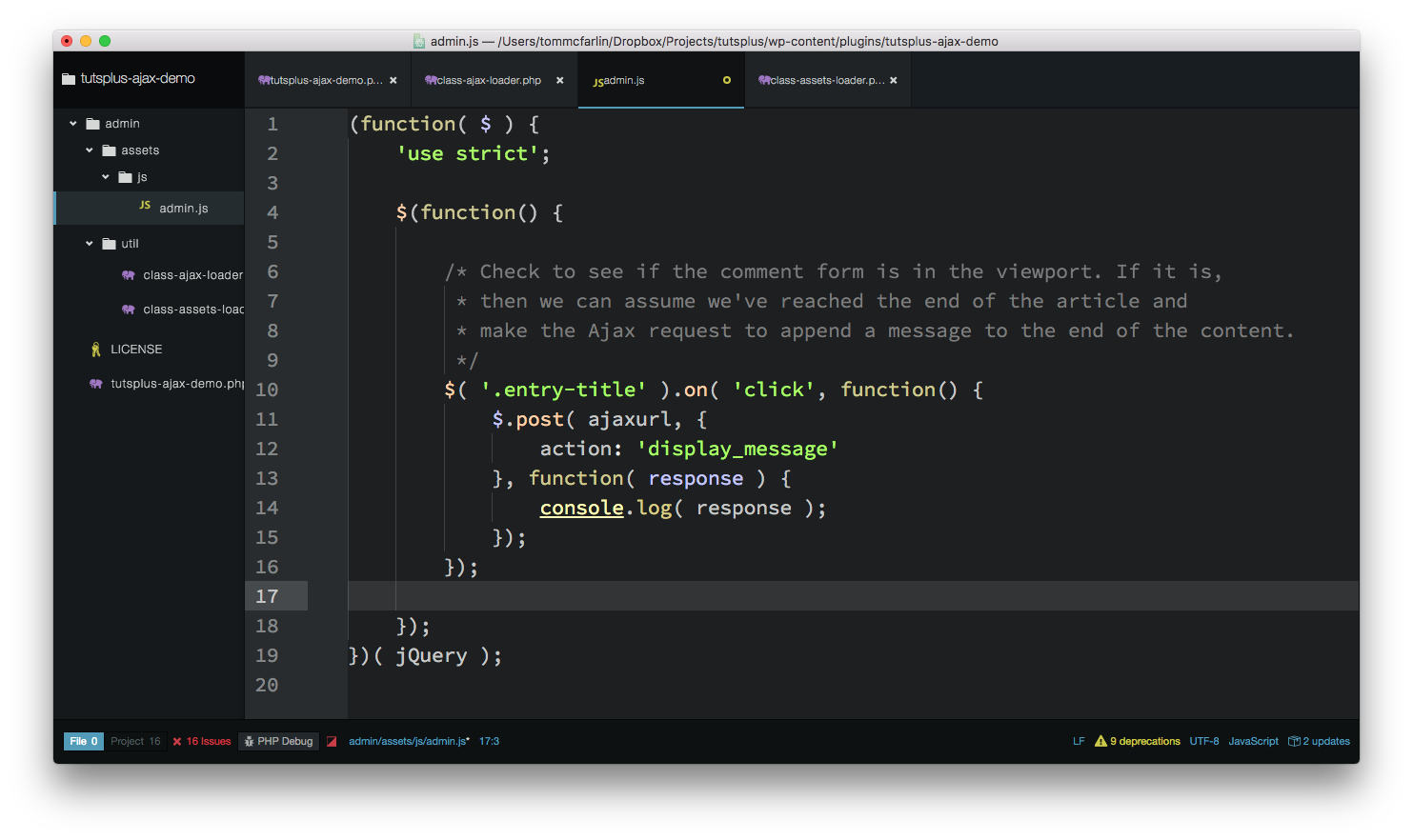
Task: Open the UTF-8 encoding selector
Action: (1203, 741)
